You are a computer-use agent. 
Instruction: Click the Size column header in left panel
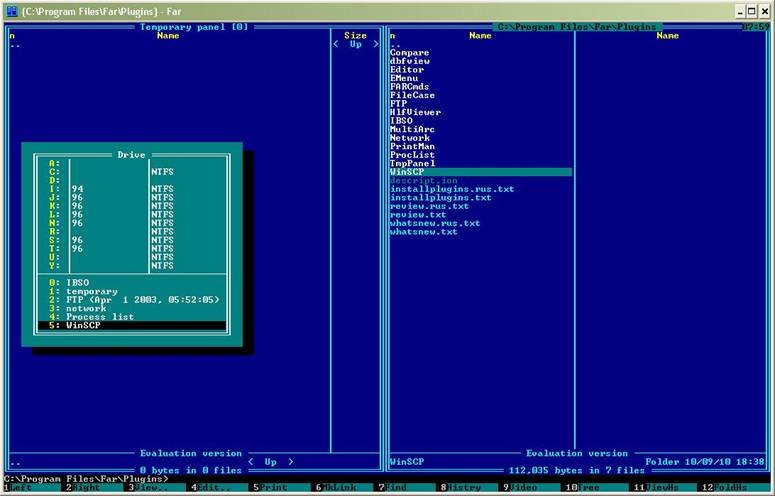tap(355, 36)
